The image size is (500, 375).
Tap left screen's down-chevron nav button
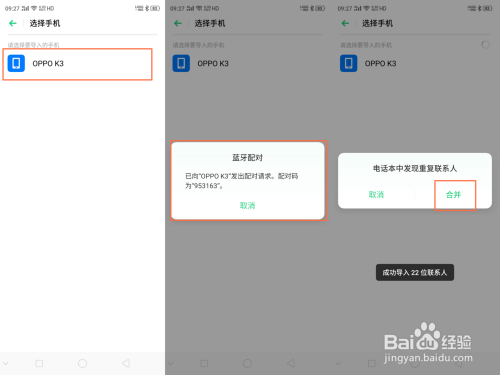(6, 363)
